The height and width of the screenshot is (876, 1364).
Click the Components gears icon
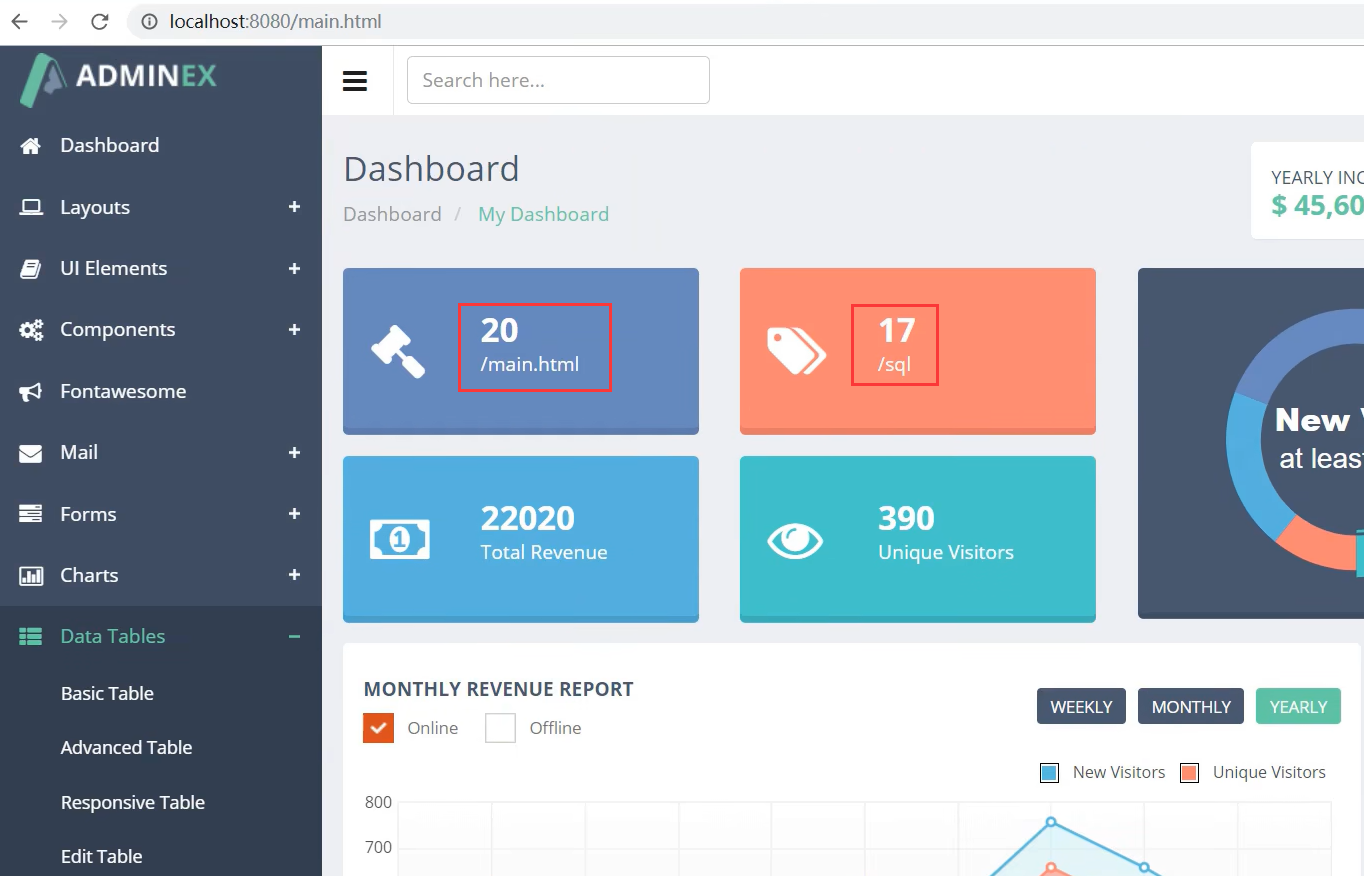(x=31, y=330)
